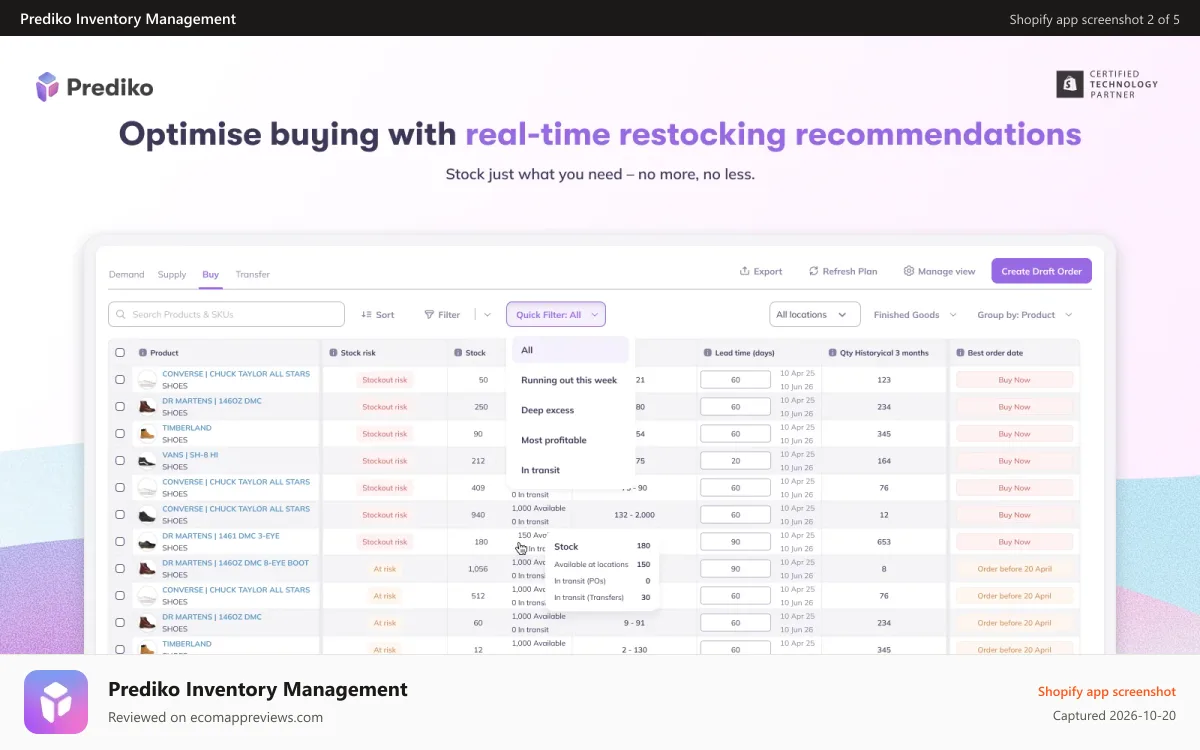Image resolution: width=1200 pixels, height=750 pixels.
Task: Collapse the Quick Filter: All dropdown
Action: pos(556,315)
